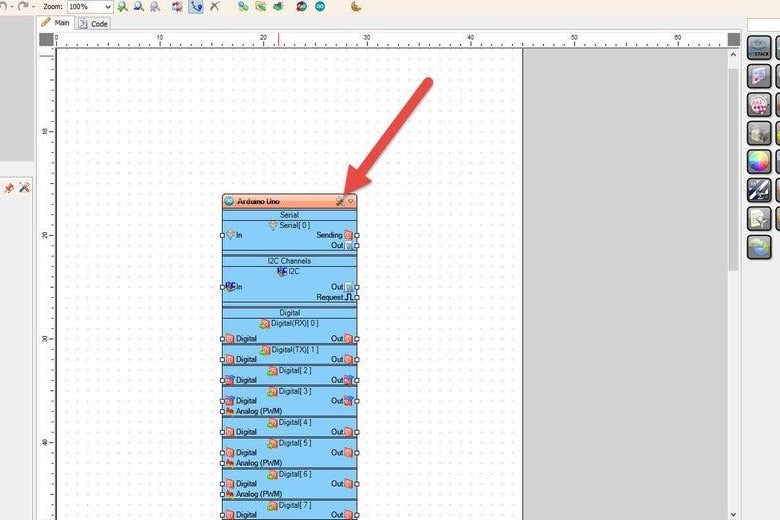Click the Arduino Uno title bar
Image resolution: width=780 pixels, height=520 pixels.
click(x=290, y=201)
